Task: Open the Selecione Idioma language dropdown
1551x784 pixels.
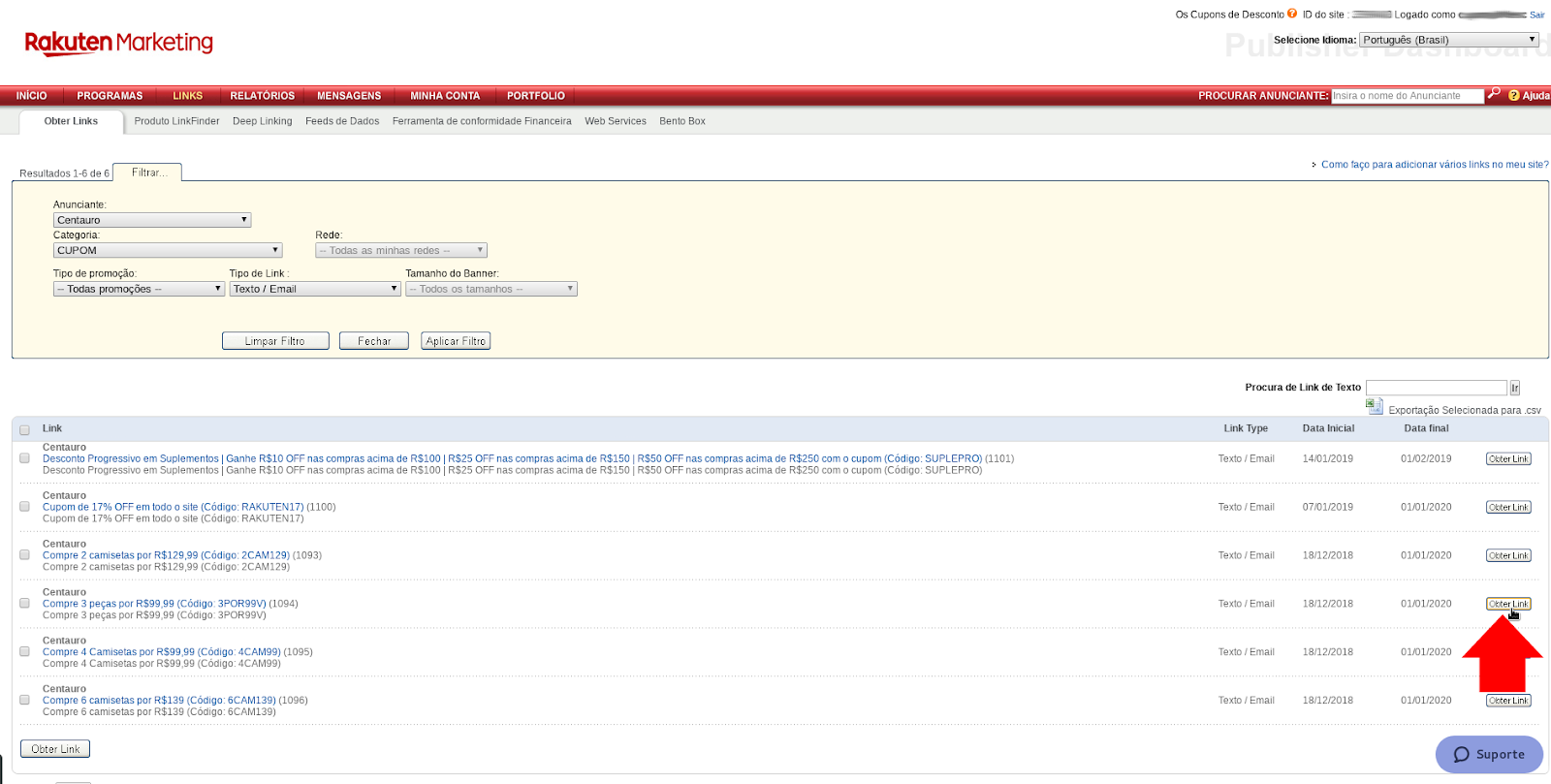Action: (1449, 40)
